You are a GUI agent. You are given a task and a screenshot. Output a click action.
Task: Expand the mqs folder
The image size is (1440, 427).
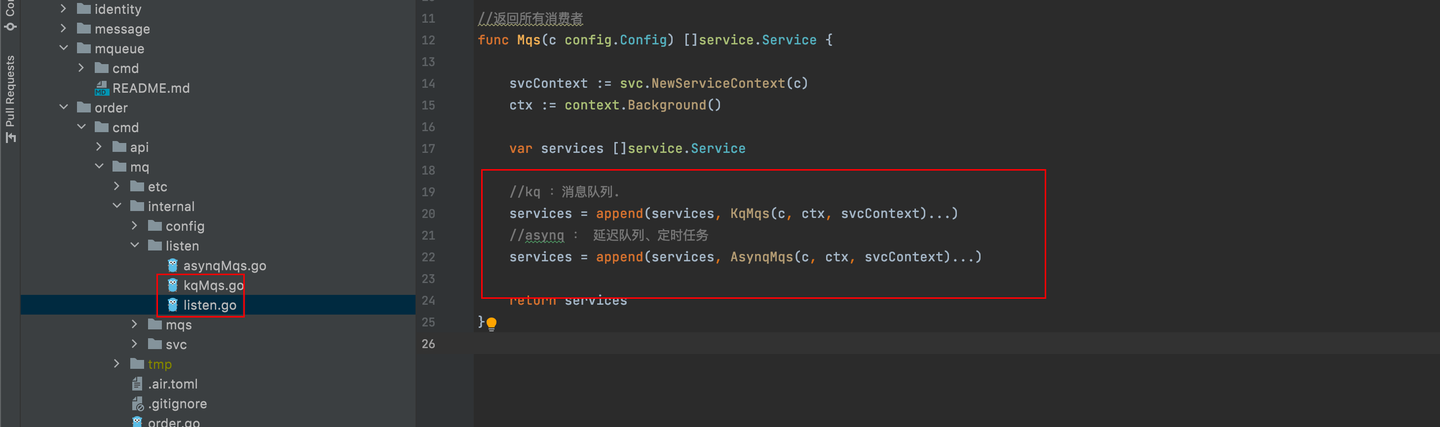pos(135,324)
